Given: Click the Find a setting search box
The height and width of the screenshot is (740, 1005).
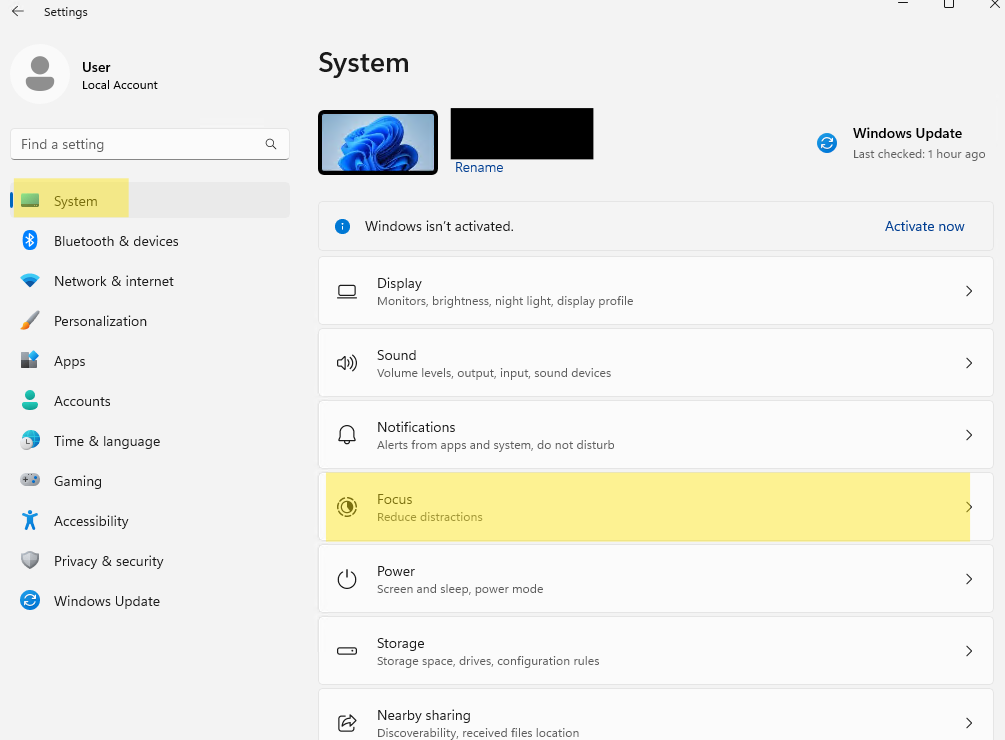Looking at the screenshot, I should click(x=138, y=144).
